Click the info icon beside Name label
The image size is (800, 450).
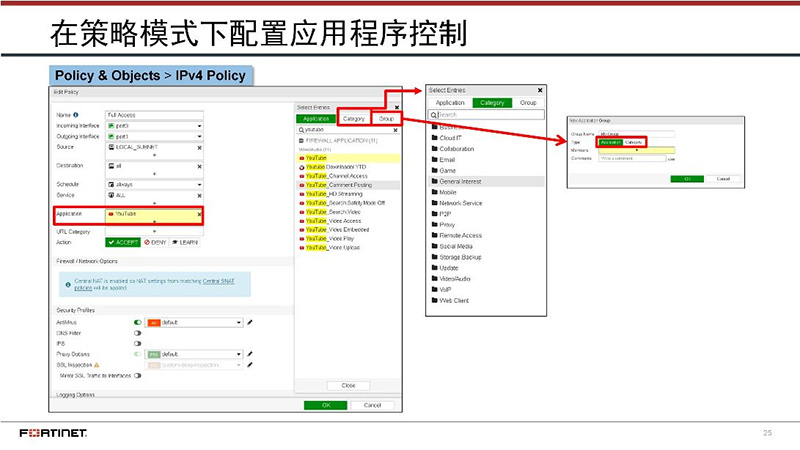click(76, 115)
